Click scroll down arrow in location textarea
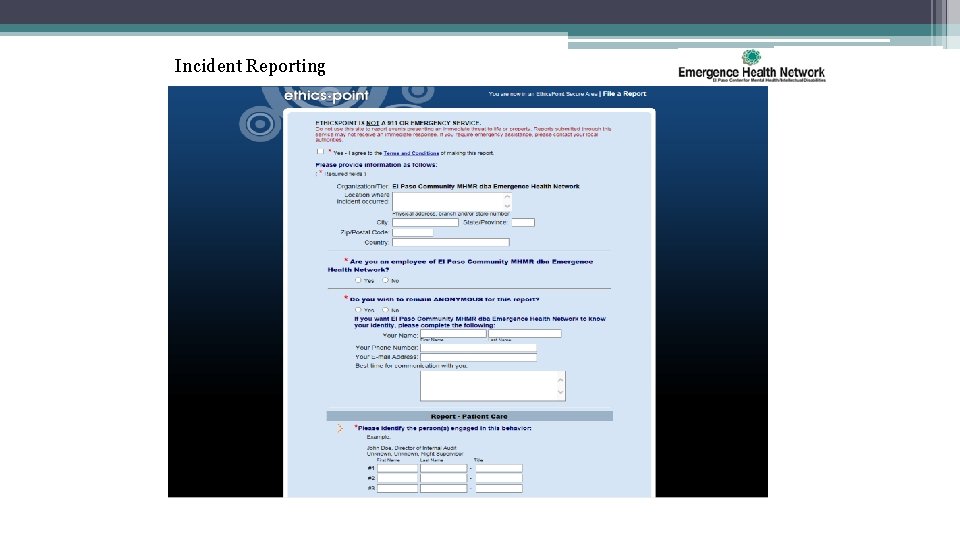This screenshot has width=960, height=540. coord(507,206)
